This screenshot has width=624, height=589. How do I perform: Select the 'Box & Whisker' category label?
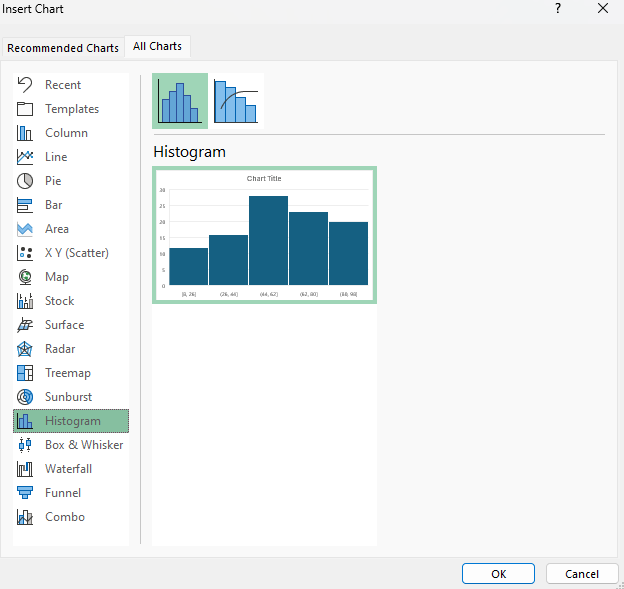[84, 445]
